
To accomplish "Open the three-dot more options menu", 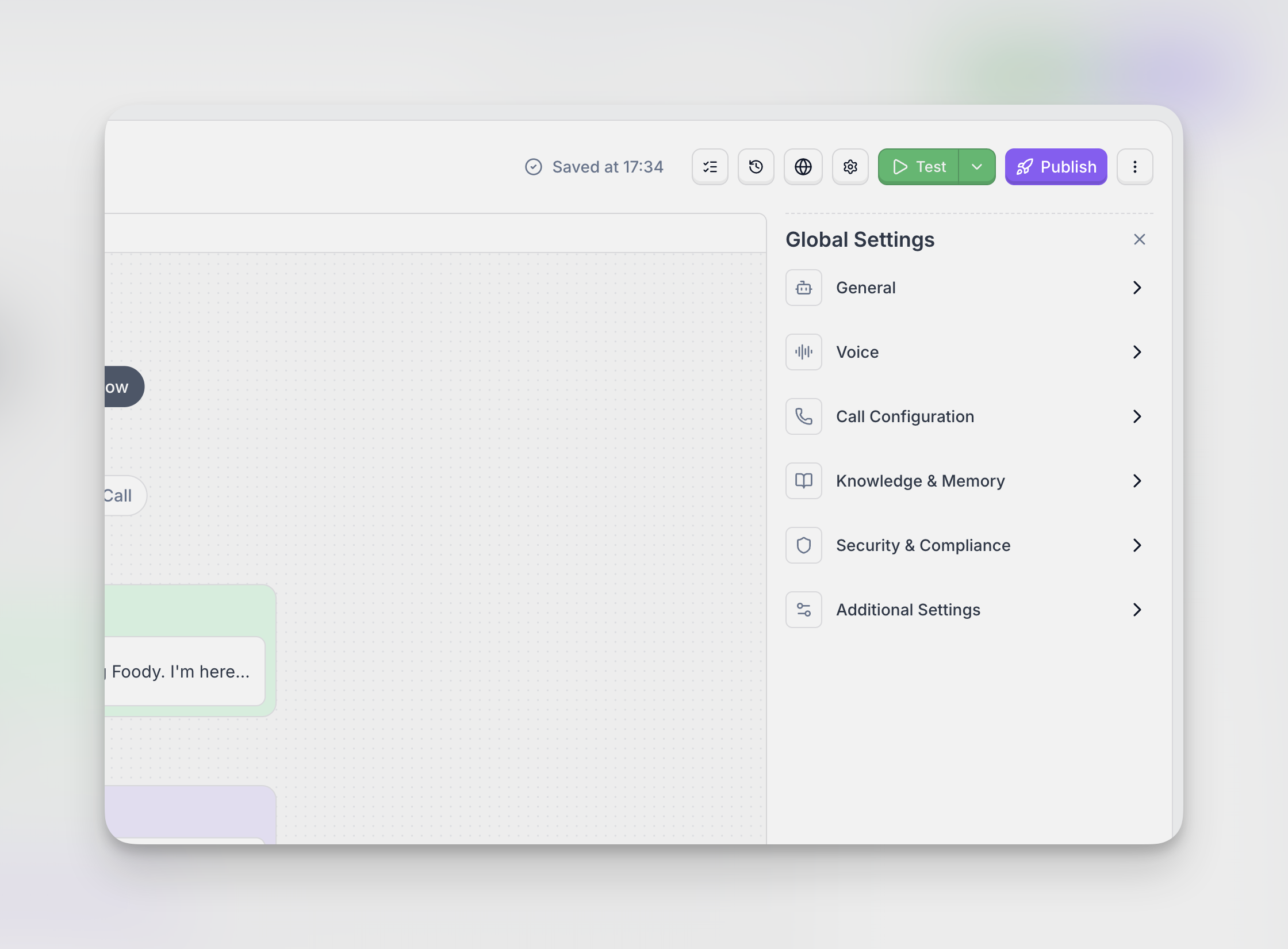I will pos(1134,167).
